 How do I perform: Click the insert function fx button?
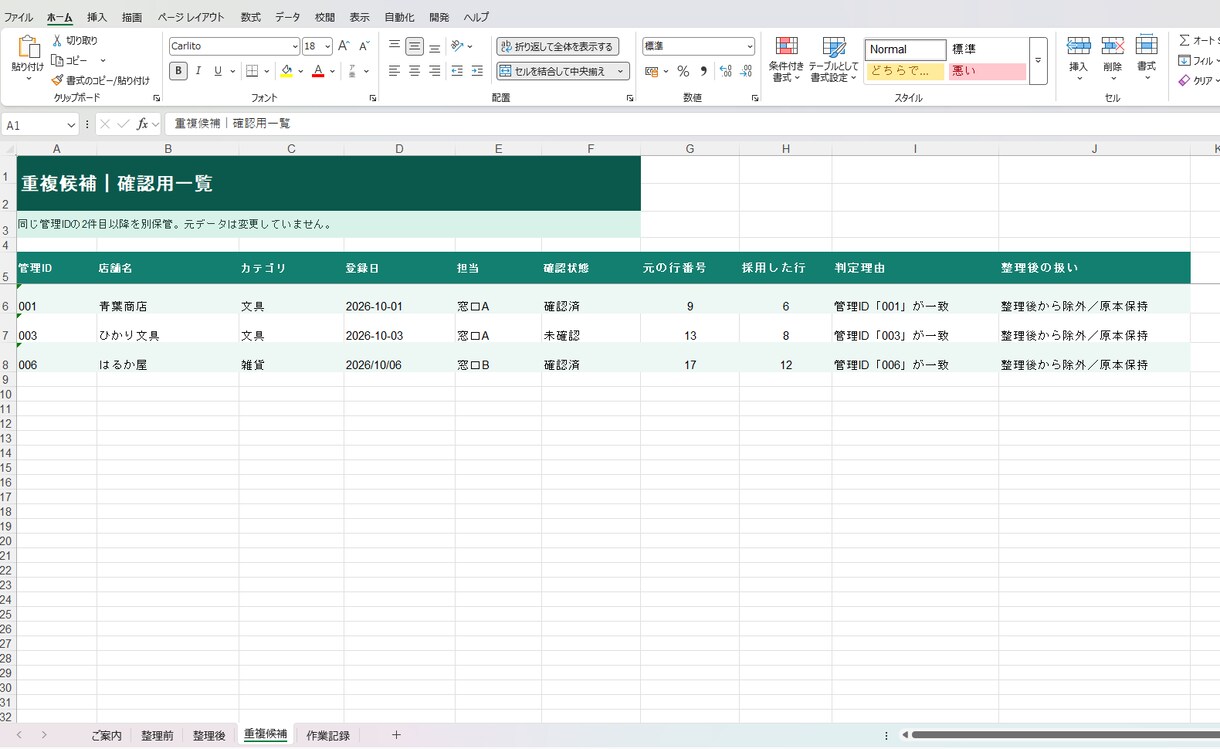tap(143, 124)
